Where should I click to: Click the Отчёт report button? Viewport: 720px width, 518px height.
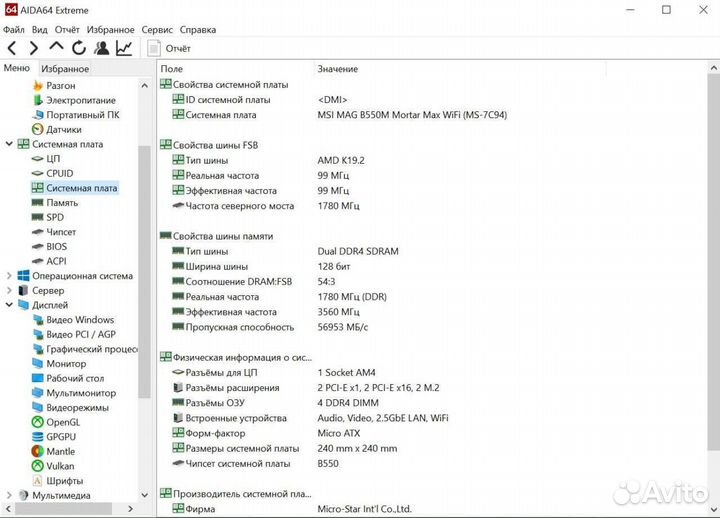[169, 48]
